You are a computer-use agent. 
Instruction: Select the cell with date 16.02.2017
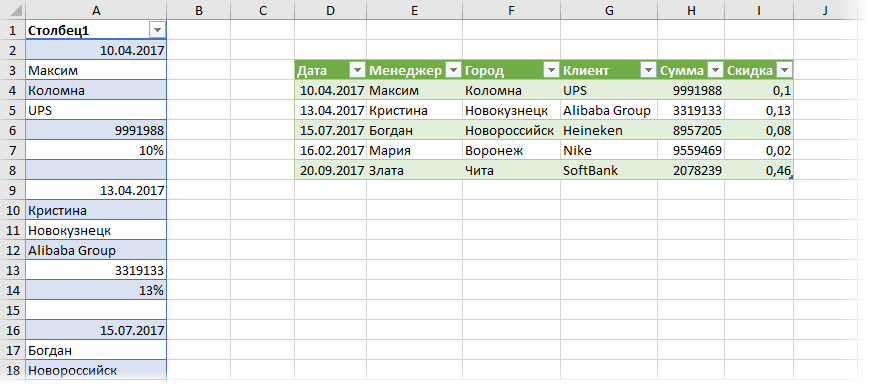pyautogui.click(x=331, y=150)
